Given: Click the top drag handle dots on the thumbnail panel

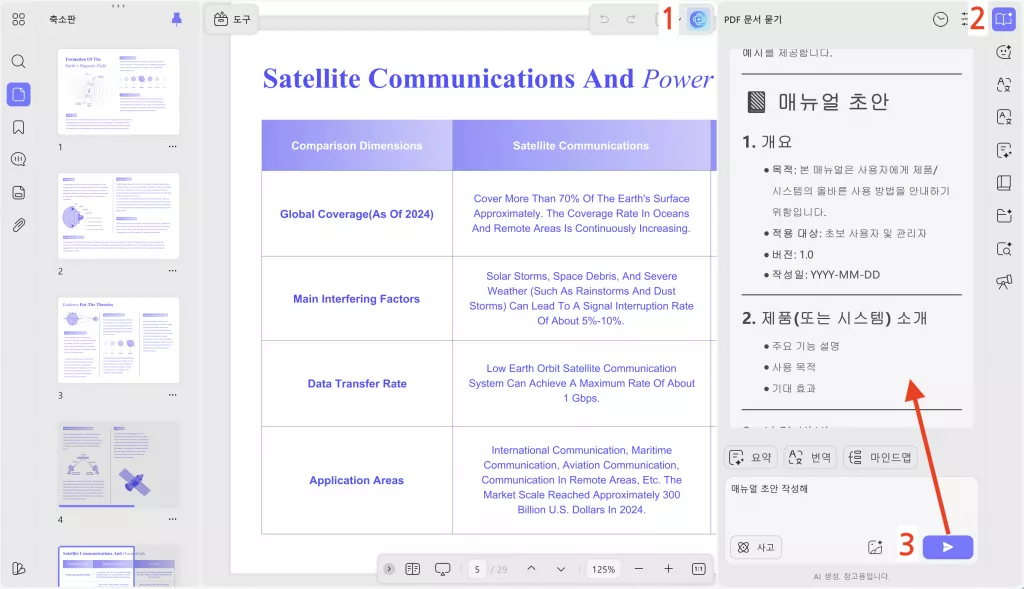Looking at the screenshot, I should [x=118, y=6].
